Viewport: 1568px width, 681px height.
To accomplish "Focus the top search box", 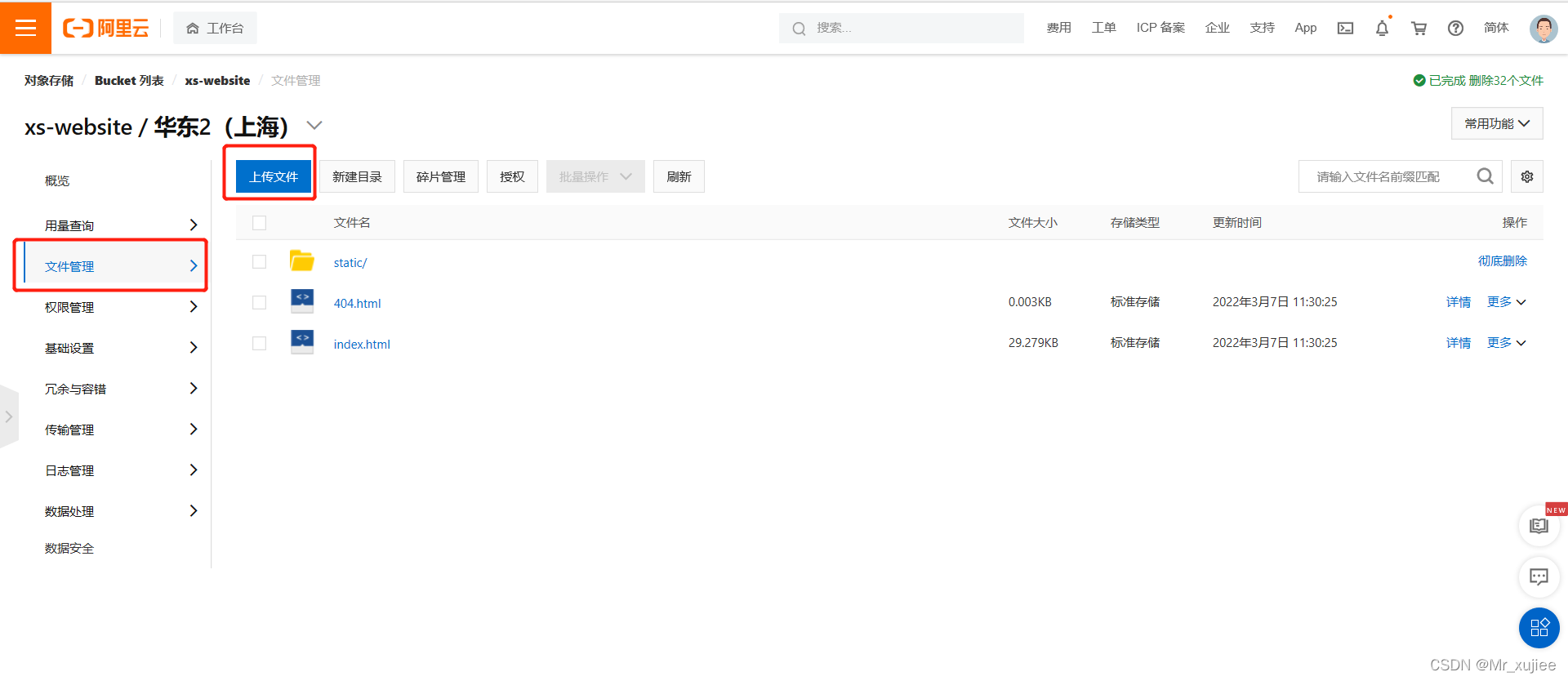I will pyautogui.click(x=901, y=28).
